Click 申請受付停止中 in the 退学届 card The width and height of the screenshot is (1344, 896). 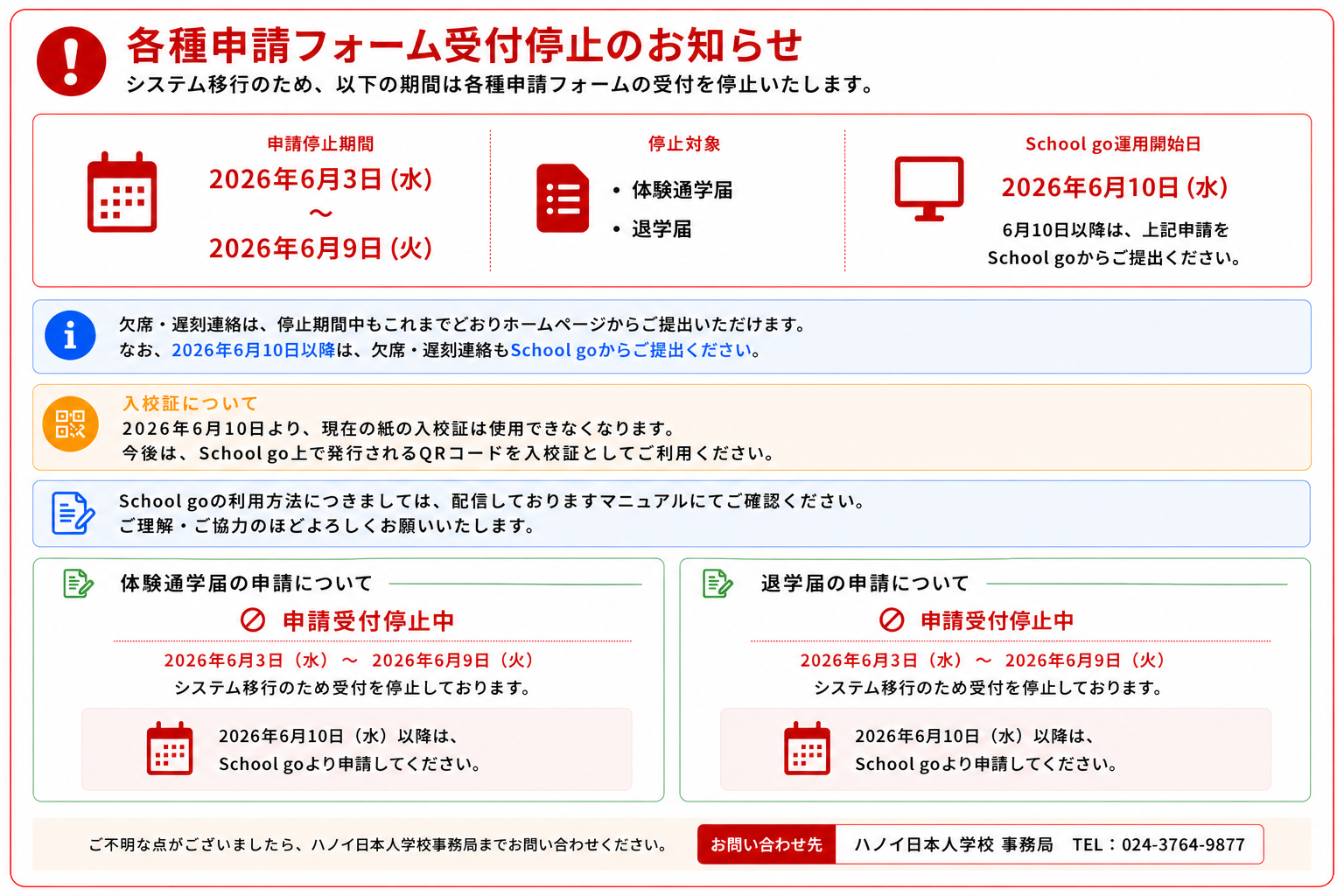coord(997,620)
